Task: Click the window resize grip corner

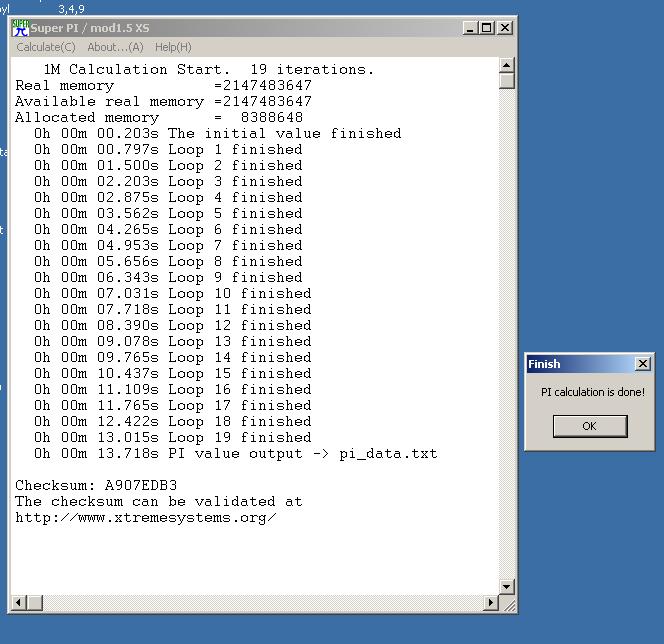Action: coord(508,603)
